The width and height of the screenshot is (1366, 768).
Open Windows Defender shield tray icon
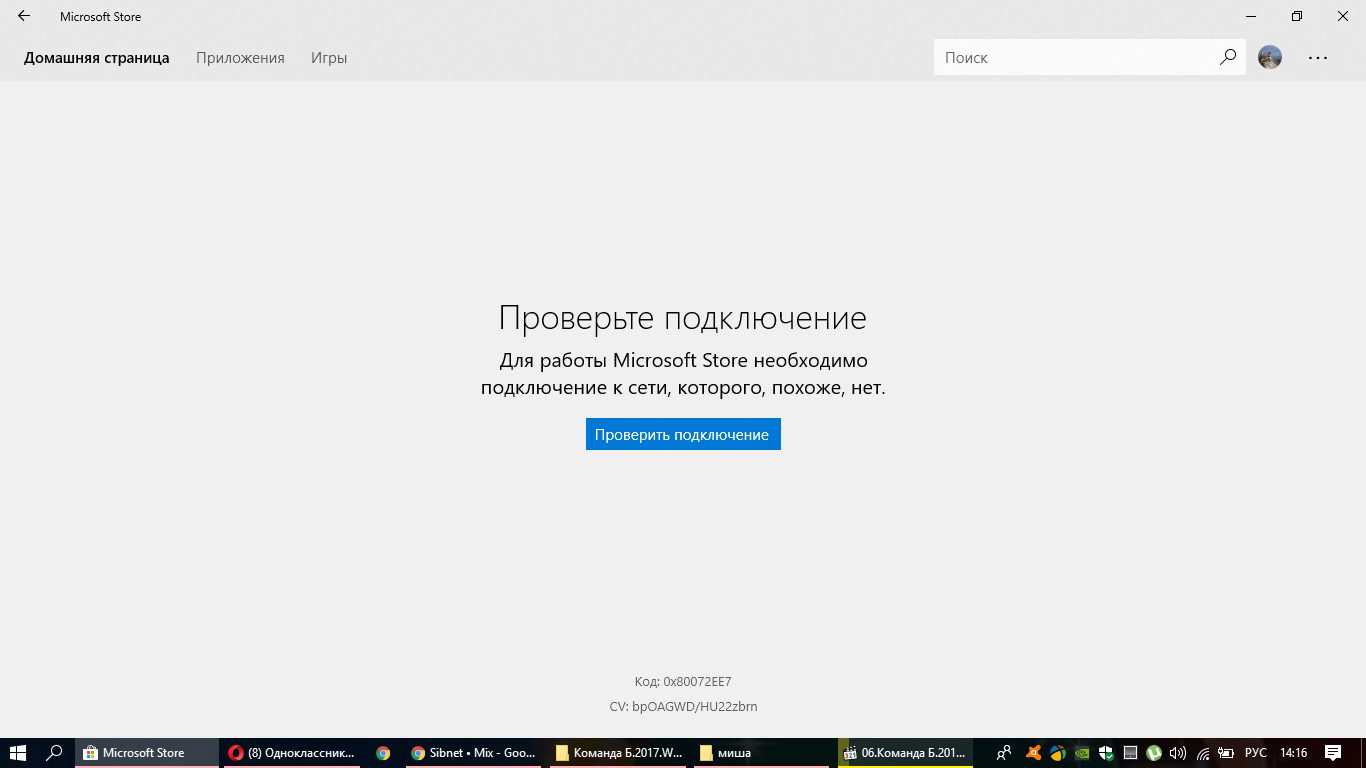click(x=1106, y=752)
